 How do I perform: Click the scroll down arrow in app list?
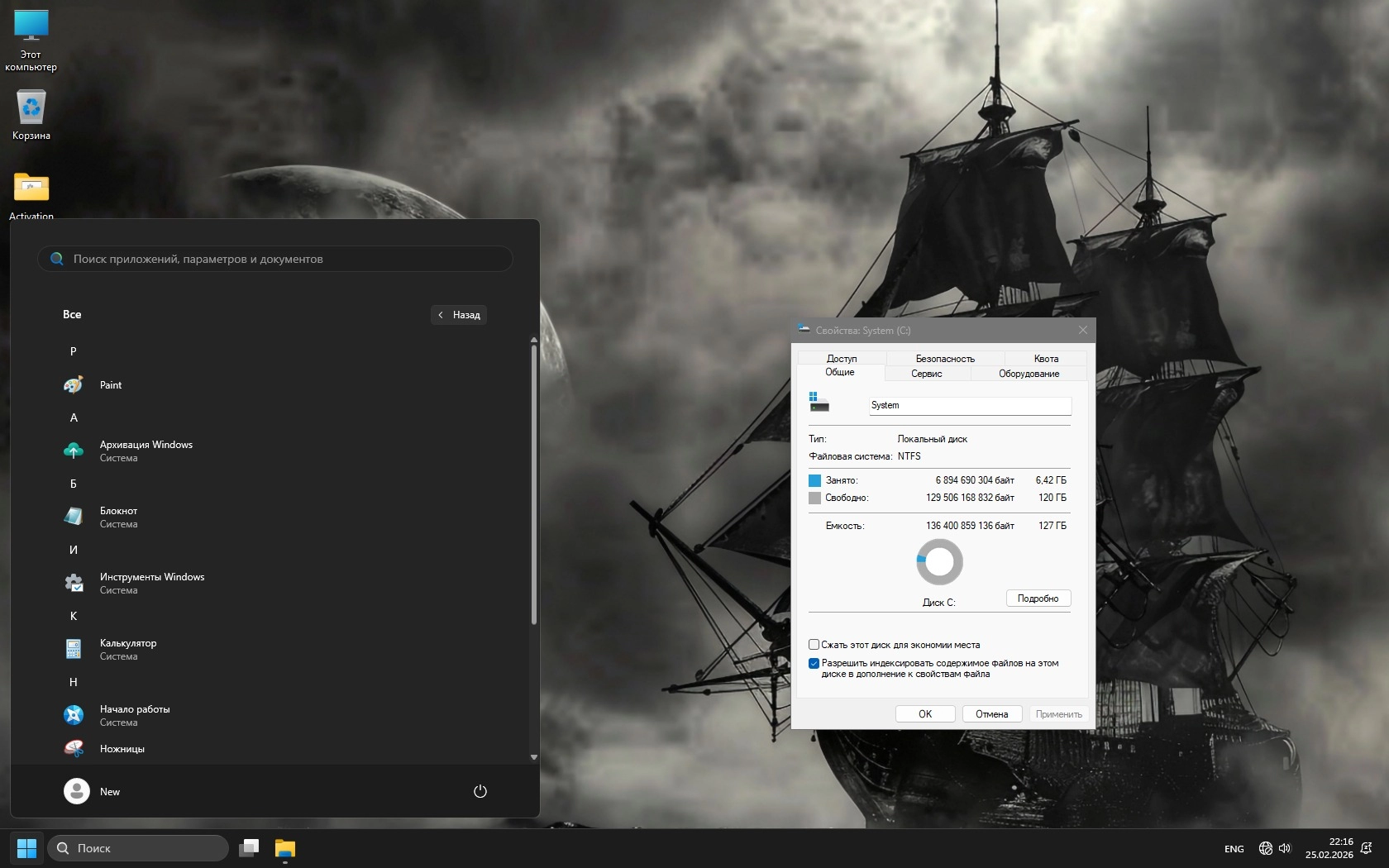(x=534, y=756)
